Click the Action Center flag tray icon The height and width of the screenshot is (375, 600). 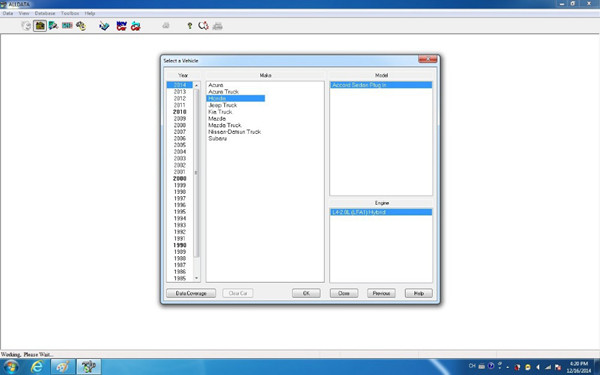click(x=558, y=367)
